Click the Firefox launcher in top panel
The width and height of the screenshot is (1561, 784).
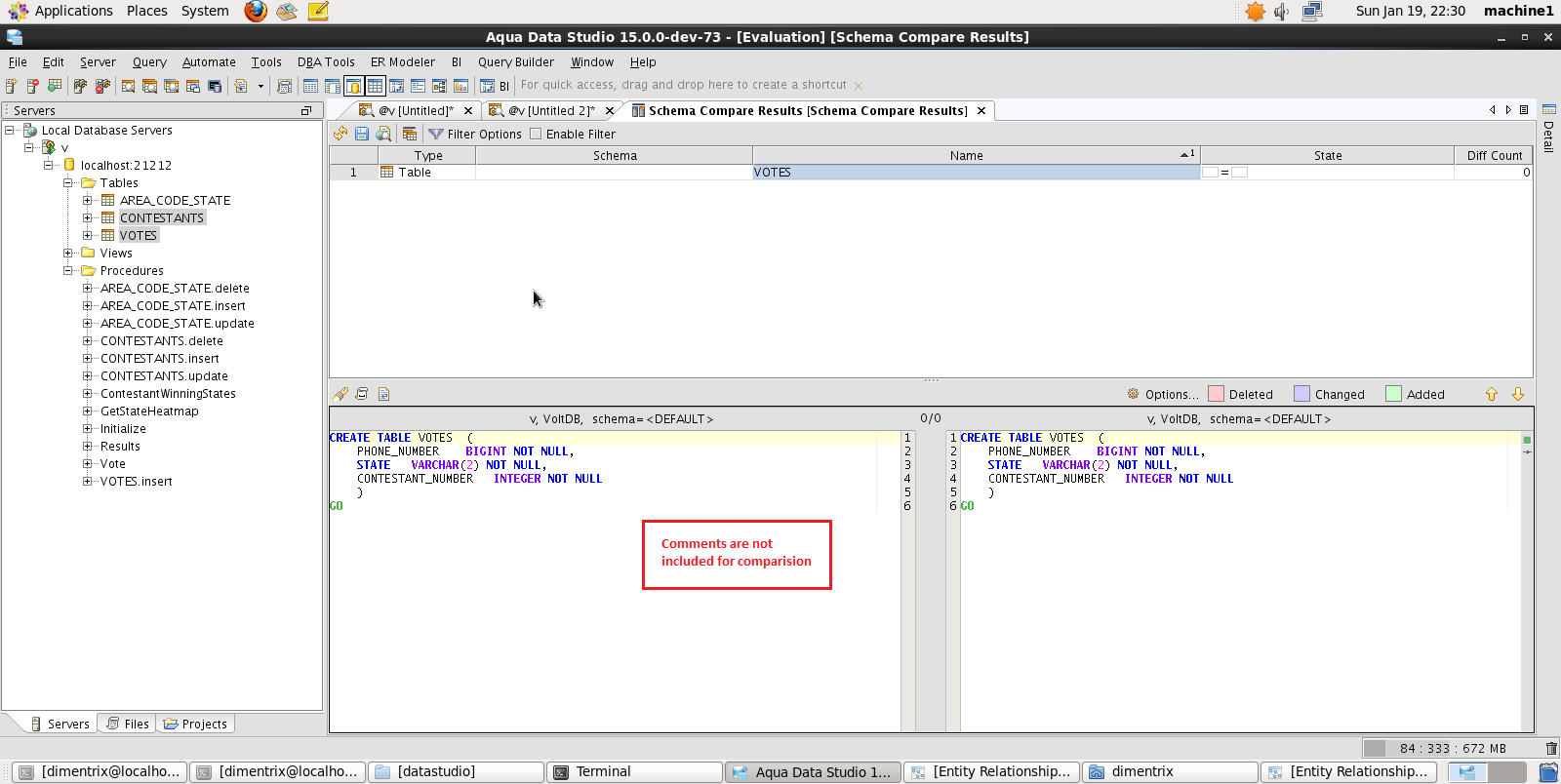click(x=256, y=11)
